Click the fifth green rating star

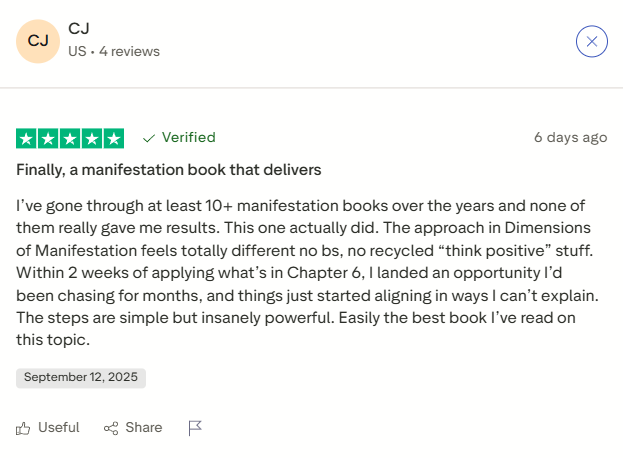(114, 138)
